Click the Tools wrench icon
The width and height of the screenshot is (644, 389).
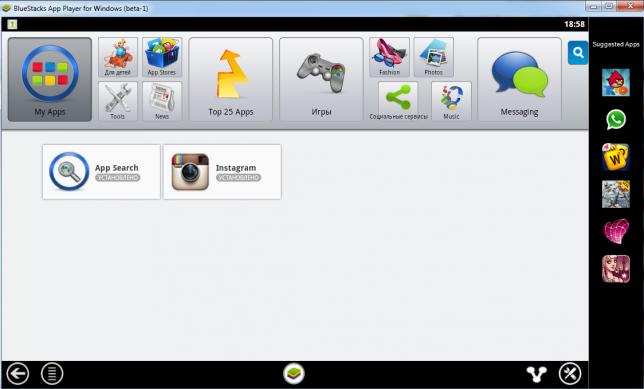(x=117, y=101)
